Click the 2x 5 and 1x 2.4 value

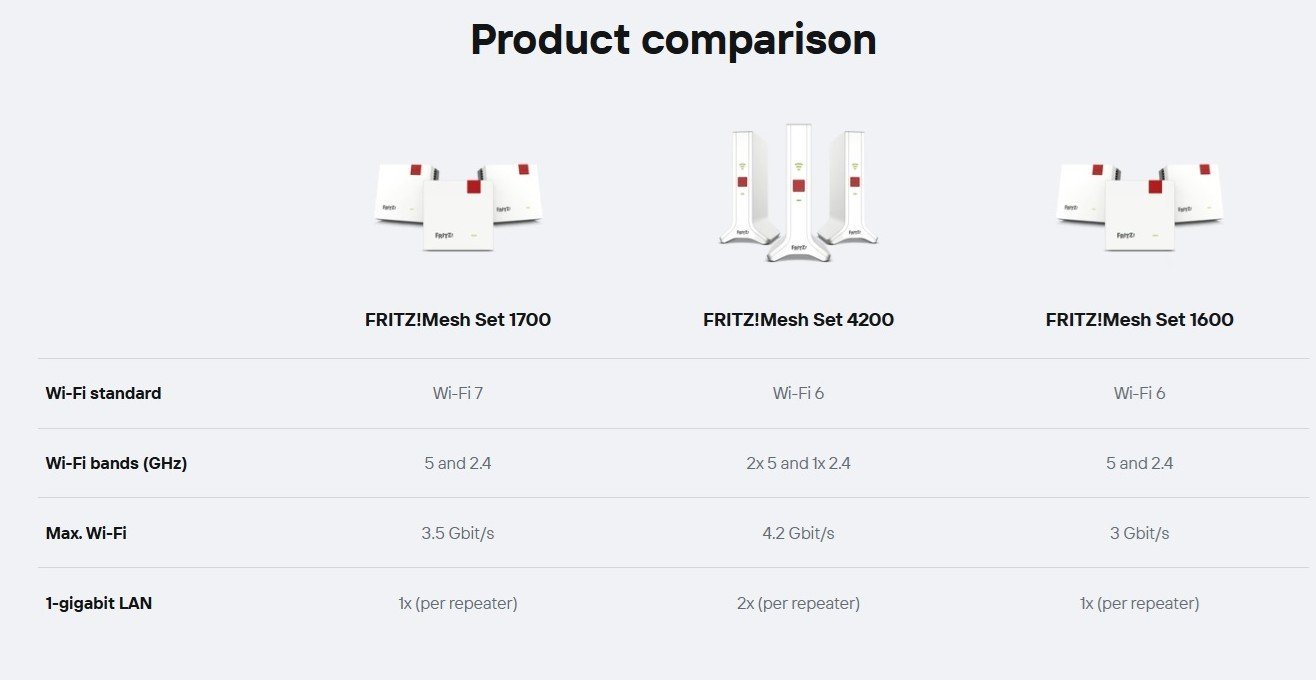click(x=798, y=463)
